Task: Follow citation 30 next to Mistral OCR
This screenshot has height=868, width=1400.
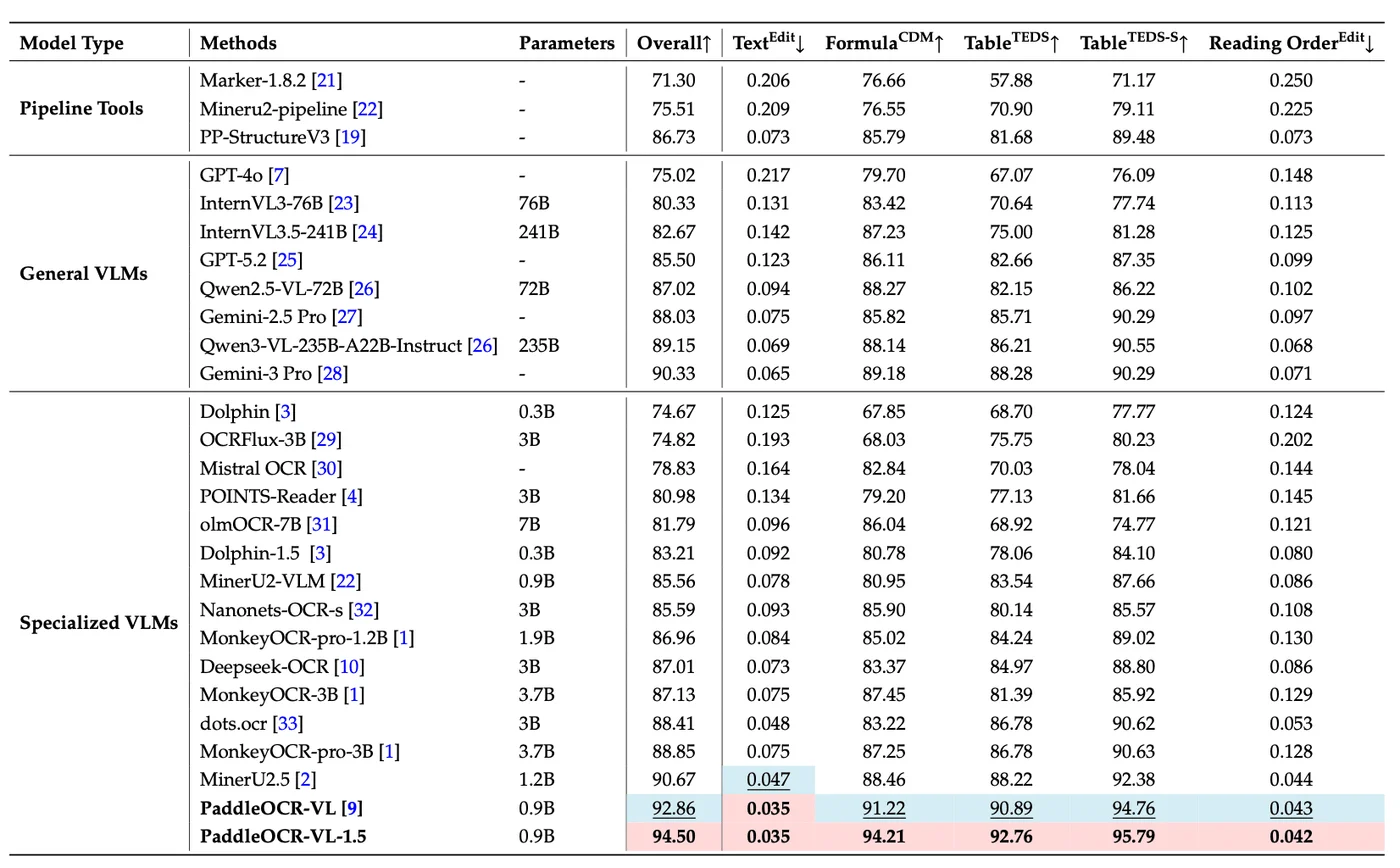Action: (327, 468)
